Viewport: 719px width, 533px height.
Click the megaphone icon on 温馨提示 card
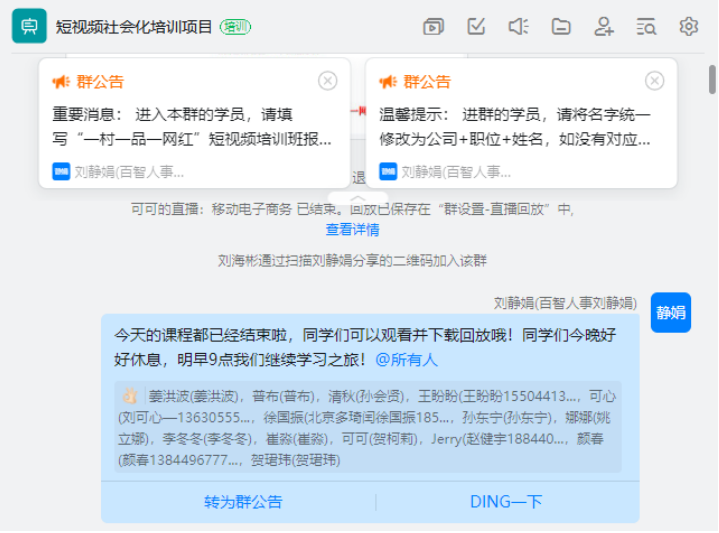coord(387,82)
